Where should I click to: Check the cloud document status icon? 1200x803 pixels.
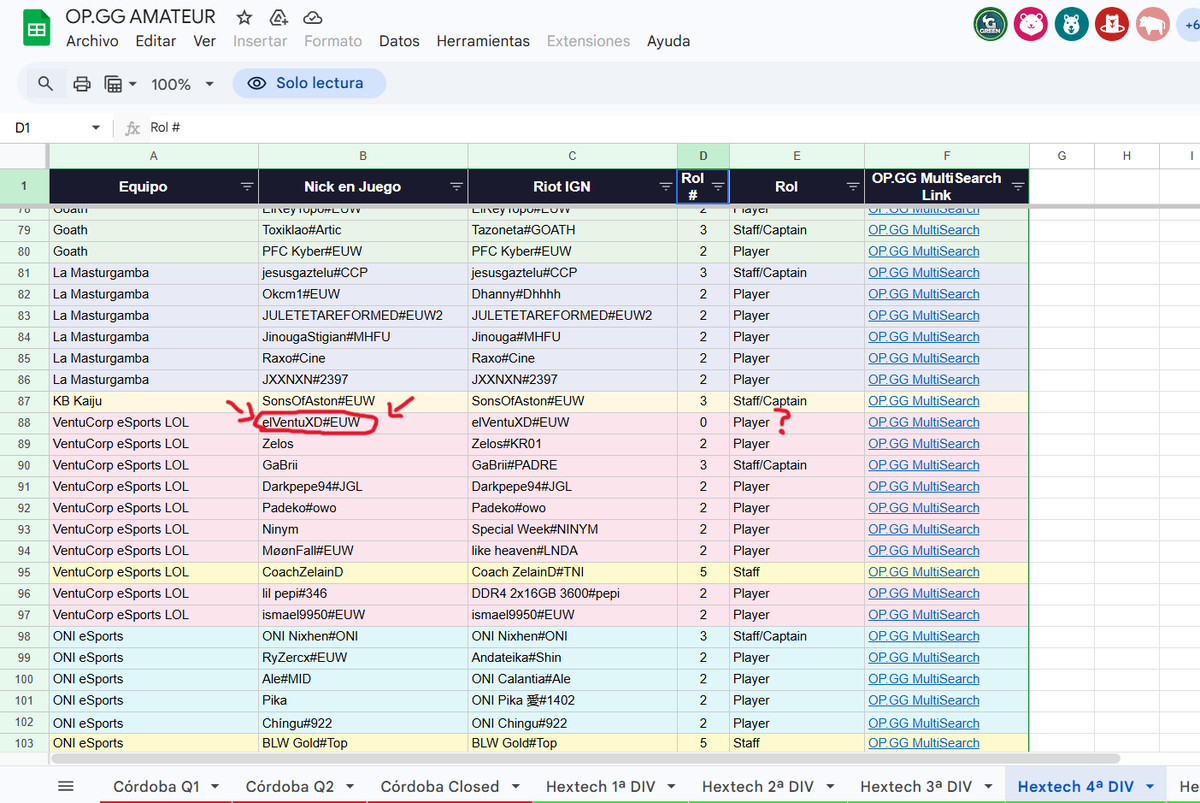click(x=313, y=17)
